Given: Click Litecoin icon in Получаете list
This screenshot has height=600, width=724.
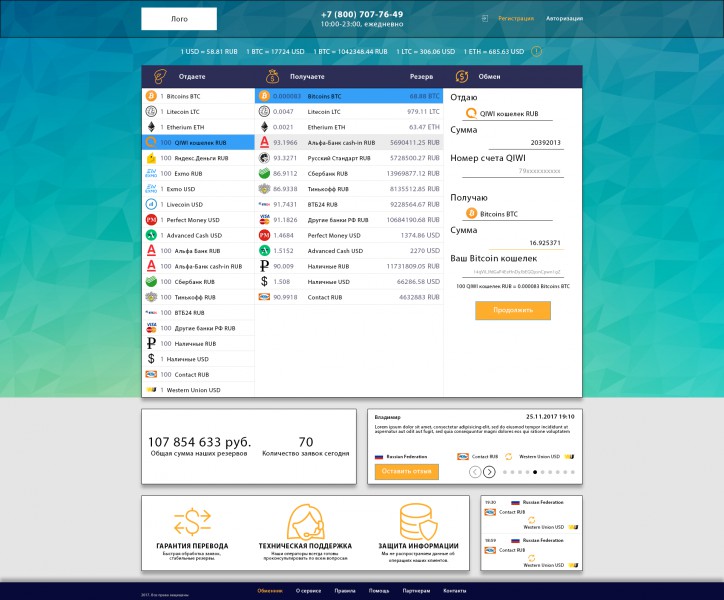Looking at the screenshot, I should (264, 111).
